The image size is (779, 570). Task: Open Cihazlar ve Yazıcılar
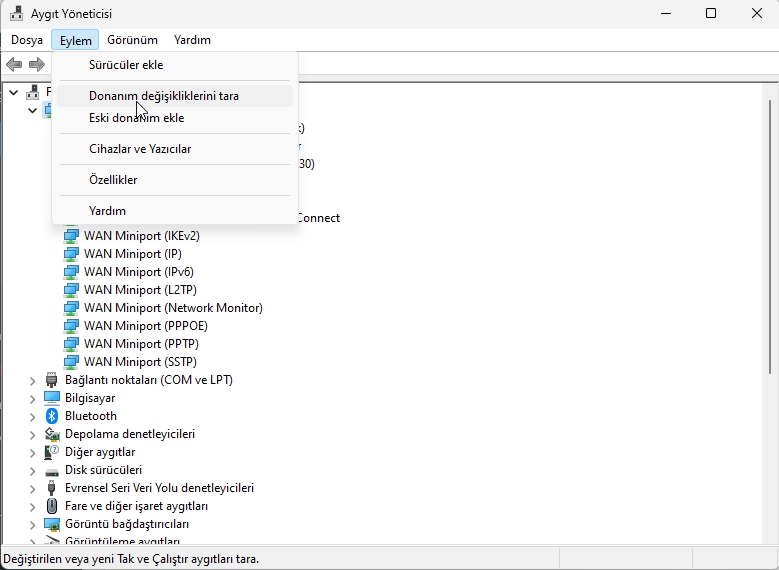click(x=175, y=149)
